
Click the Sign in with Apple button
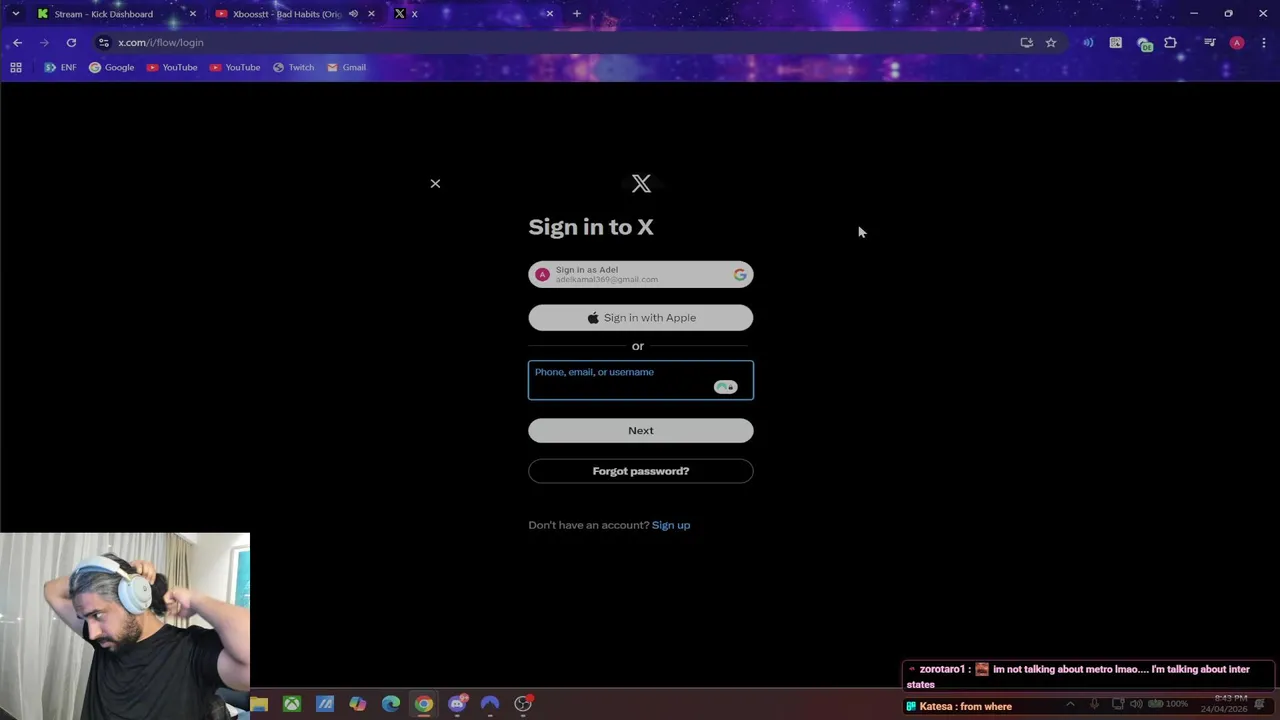[641, 318]
